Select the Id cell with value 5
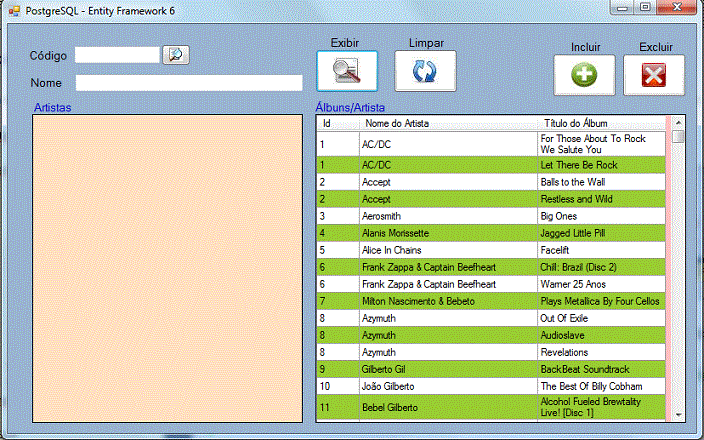This screenshot has height=440, width=704. click(x=338, y=250)
